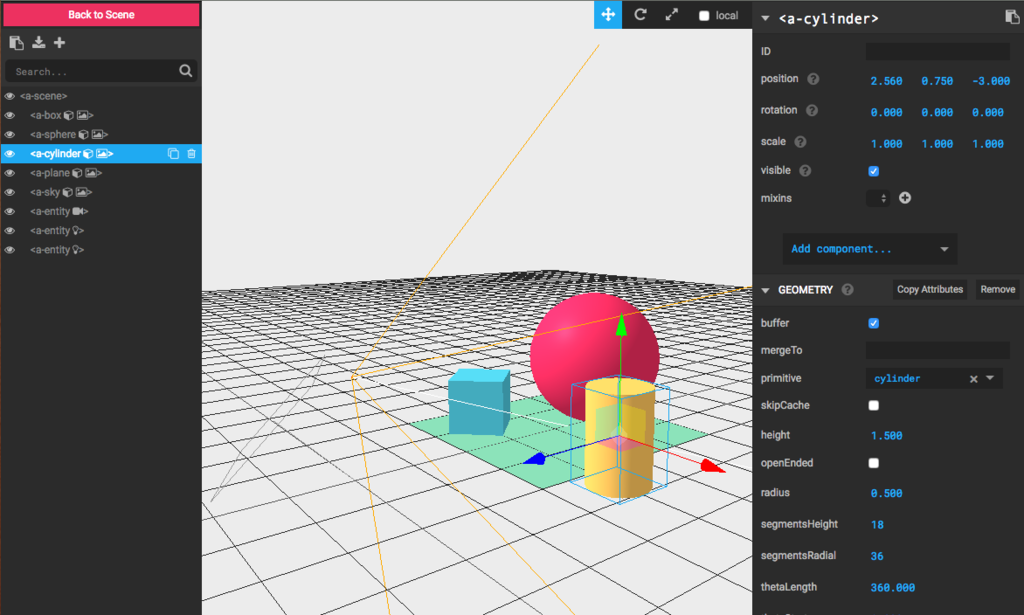Click geometry cube icon on a-plane row
The width and height of the screenshot is (1024, 615).
click(x=77, y=173)
